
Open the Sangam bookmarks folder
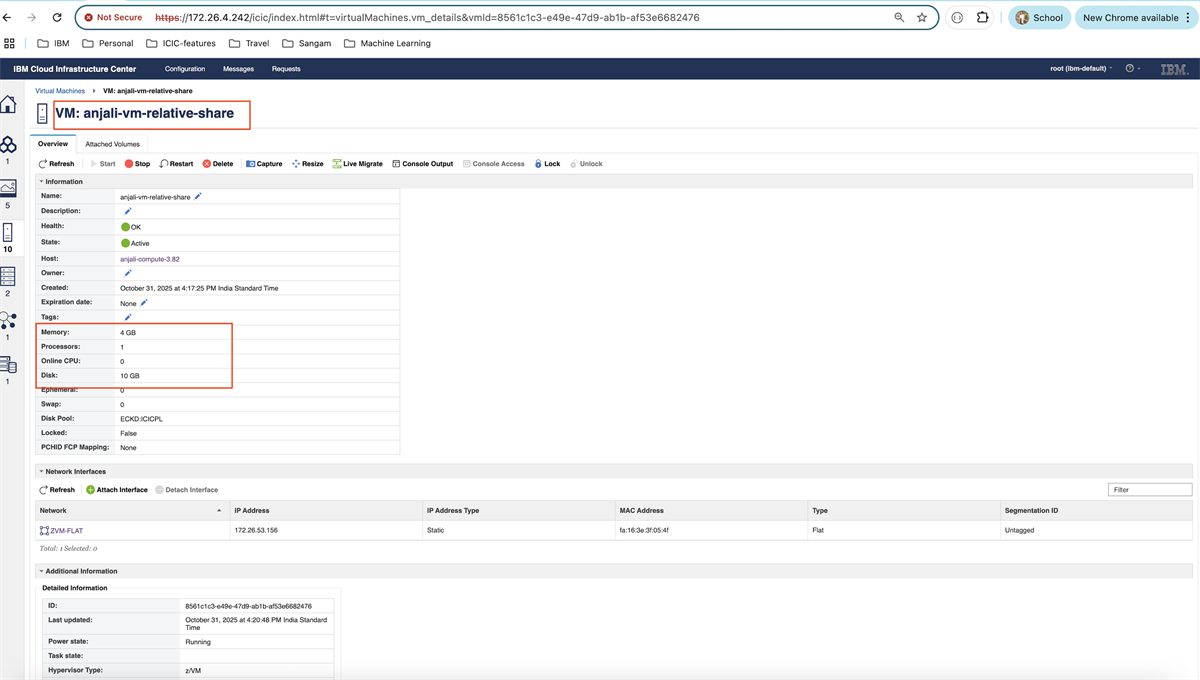[x=306, y=43]
